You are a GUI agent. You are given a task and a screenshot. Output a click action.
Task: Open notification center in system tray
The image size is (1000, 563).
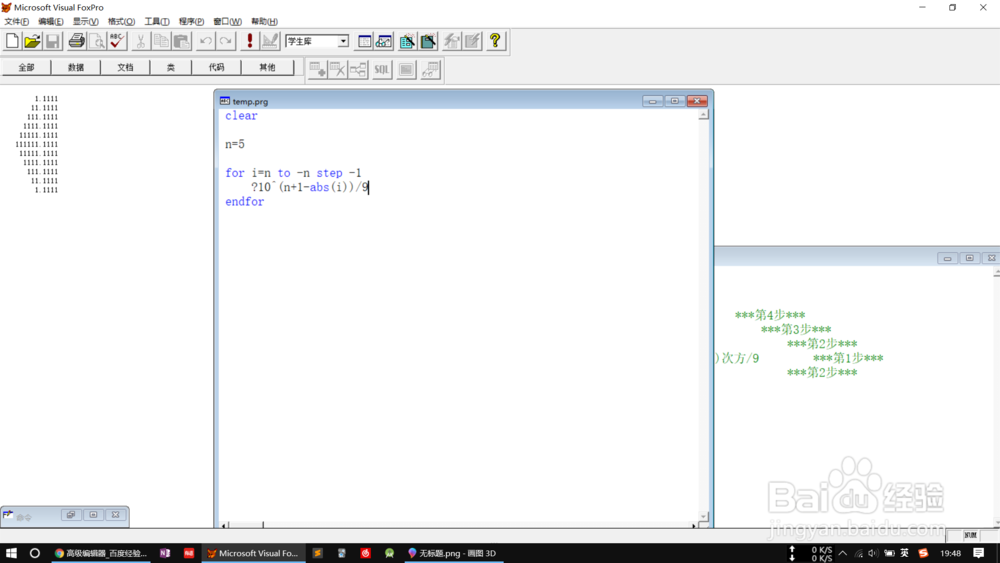[979, 553]
